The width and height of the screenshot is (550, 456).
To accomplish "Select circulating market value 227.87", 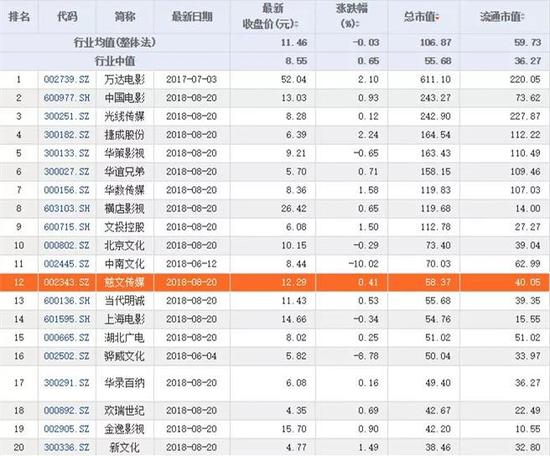I will [525, 116].
